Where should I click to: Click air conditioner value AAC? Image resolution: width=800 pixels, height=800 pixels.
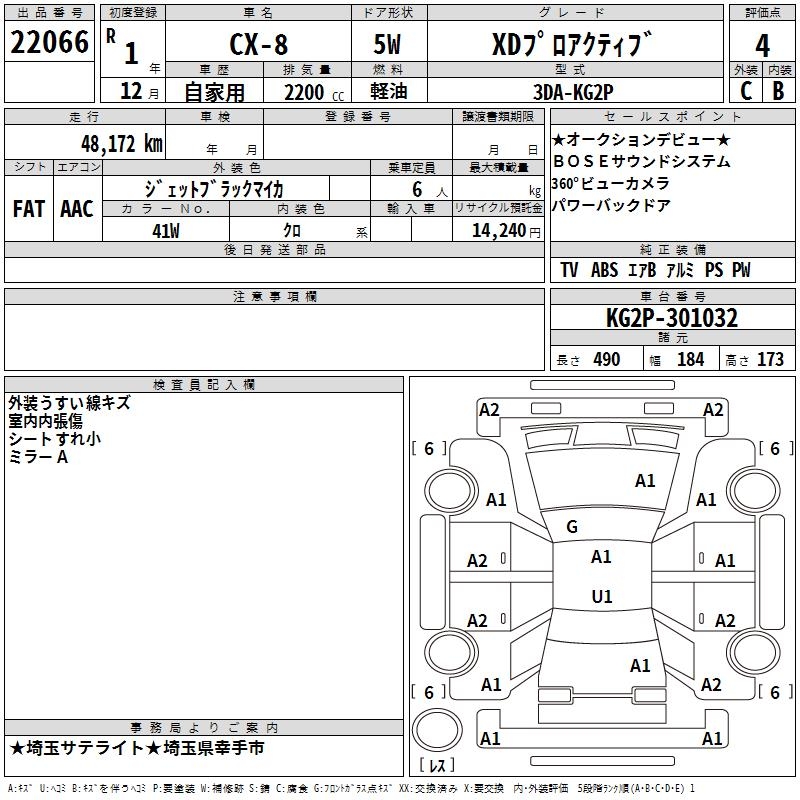(x=77, y=209)
